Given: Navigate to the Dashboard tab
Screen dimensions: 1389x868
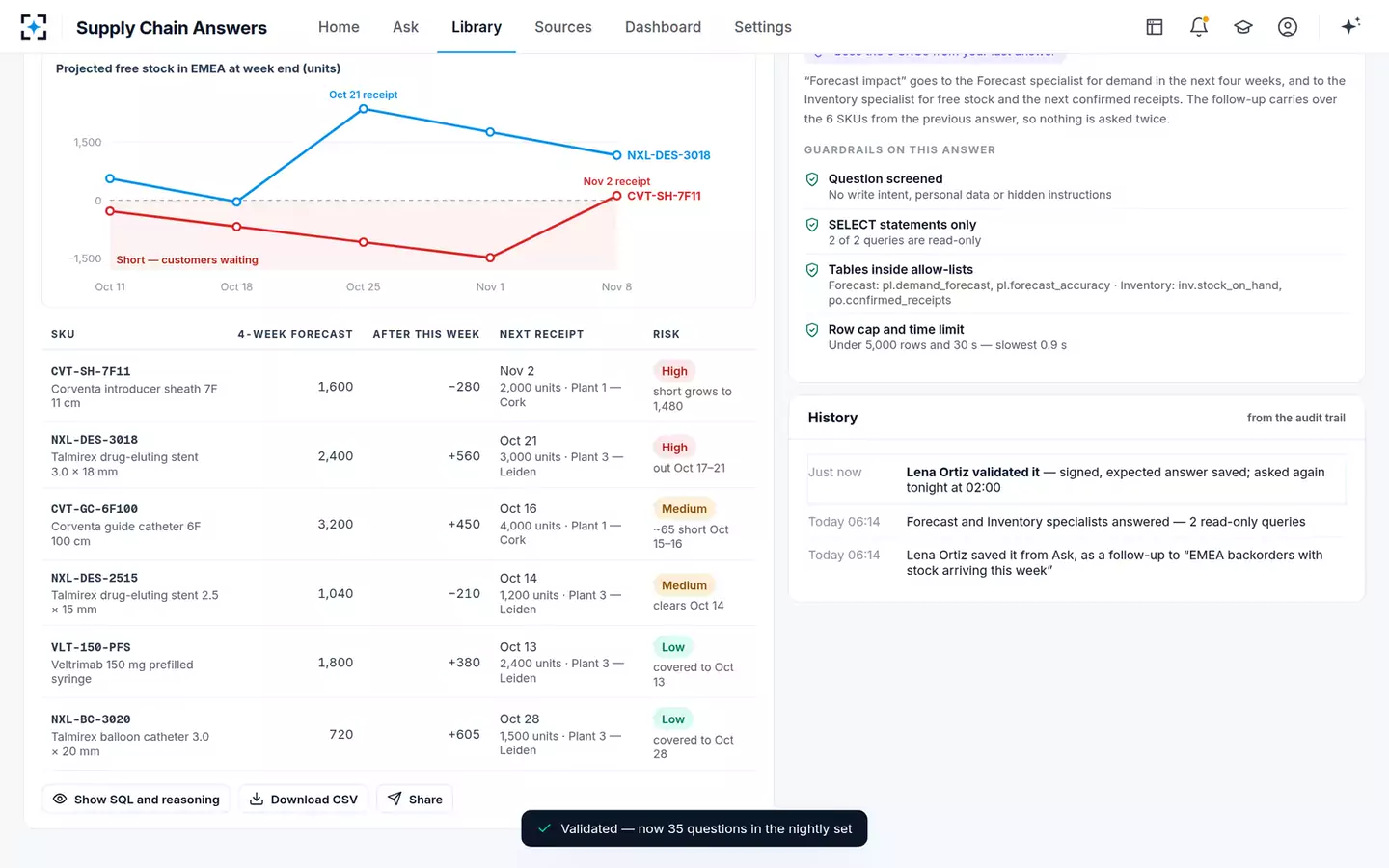Looking at the screenshot, I should click(x=663, y=27).
